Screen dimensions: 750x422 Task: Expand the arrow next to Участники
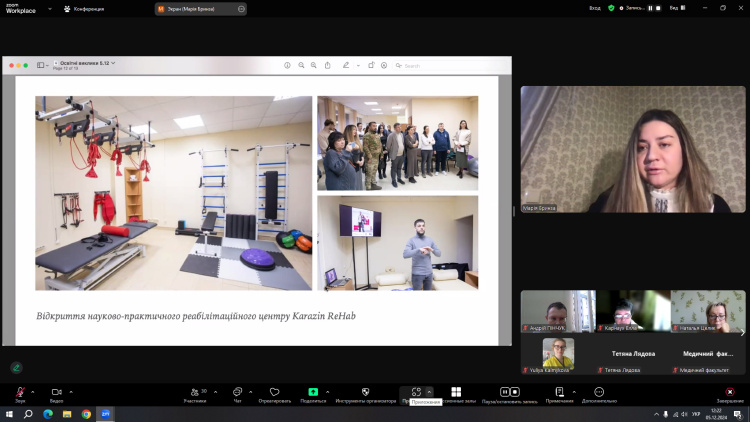point(215,392)
